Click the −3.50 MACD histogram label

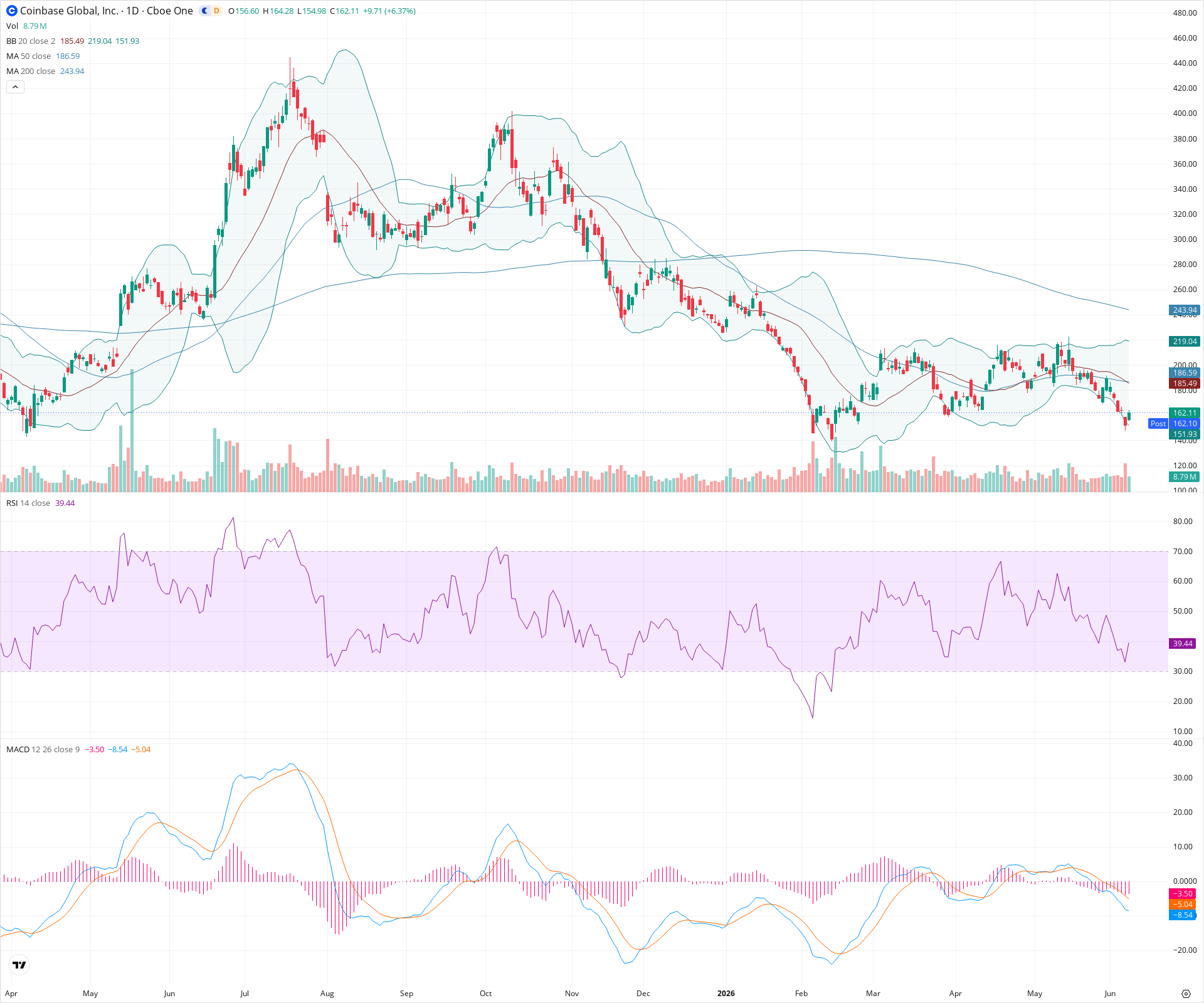[1183, 894]
